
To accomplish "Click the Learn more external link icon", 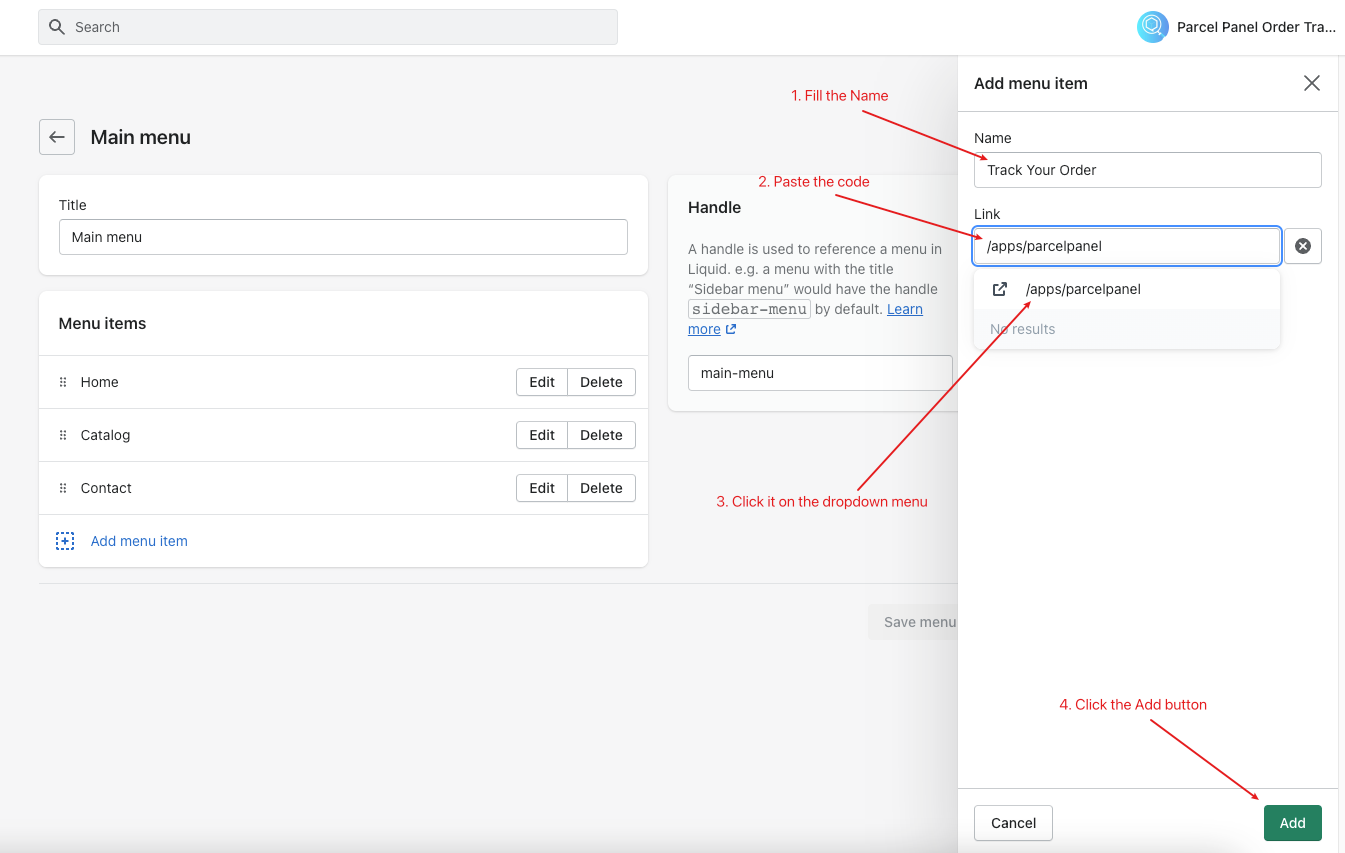I will [731, 329].
